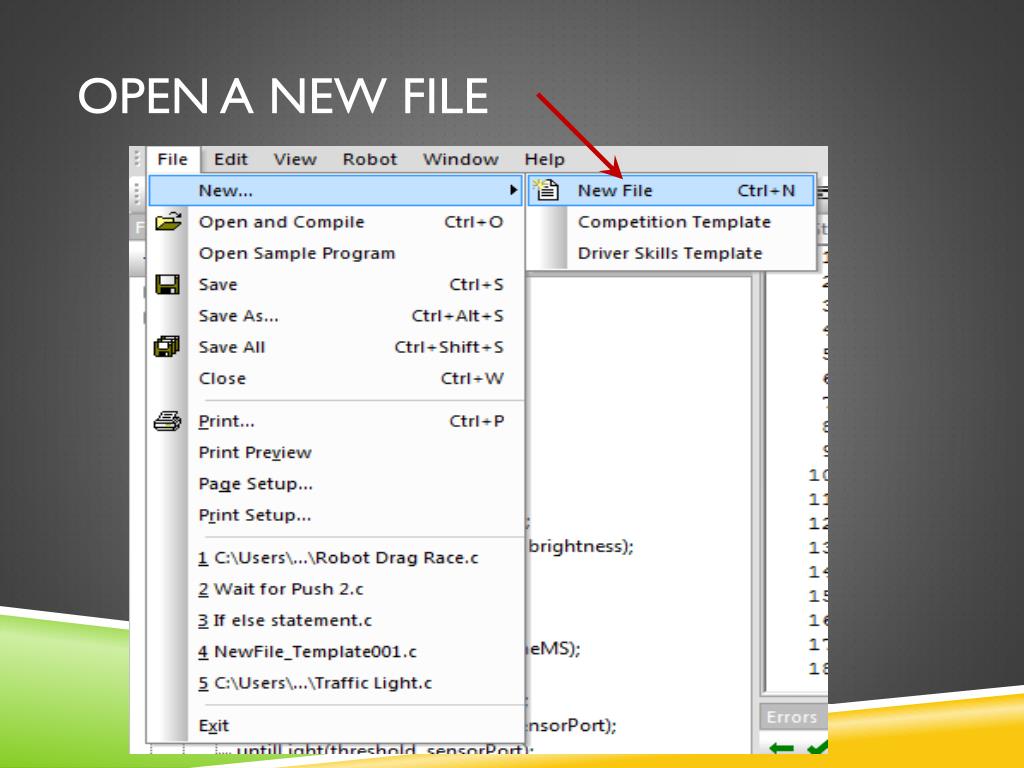The height and width of the screenshot is (768, 1024).
Task: Choose Open and Compile
Action: (x=336, y=222)
